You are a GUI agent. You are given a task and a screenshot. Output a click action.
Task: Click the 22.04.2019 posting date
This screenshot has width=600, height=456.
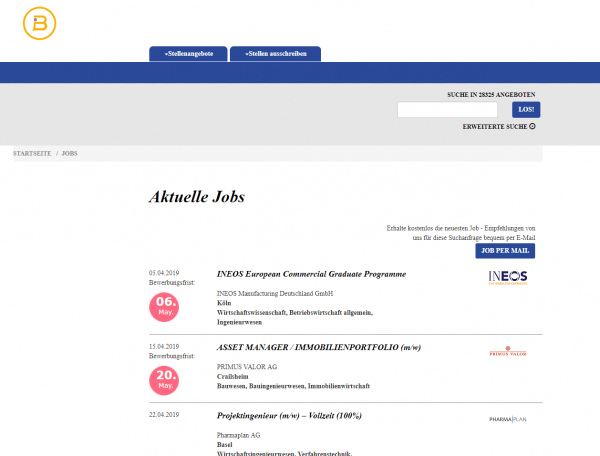164,415
